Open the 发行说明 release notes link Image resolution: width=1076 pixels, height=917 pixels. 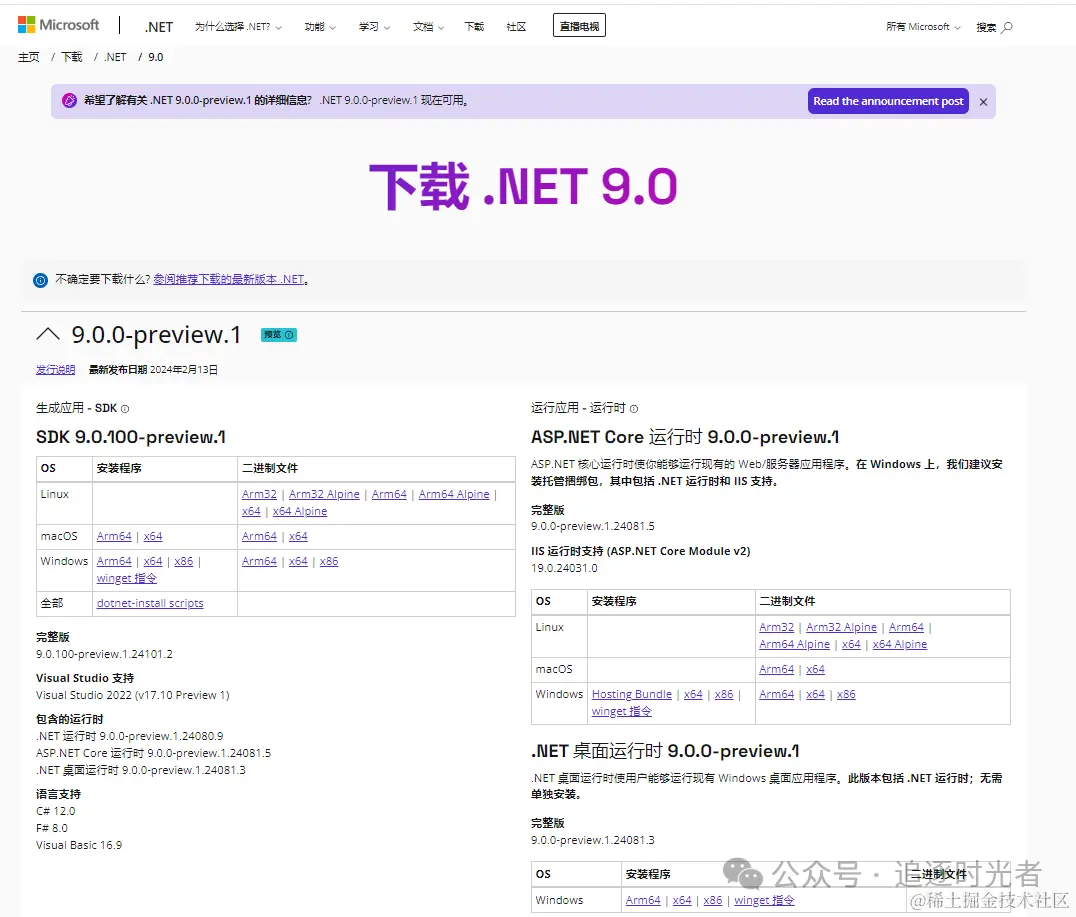tap(56, 369)
